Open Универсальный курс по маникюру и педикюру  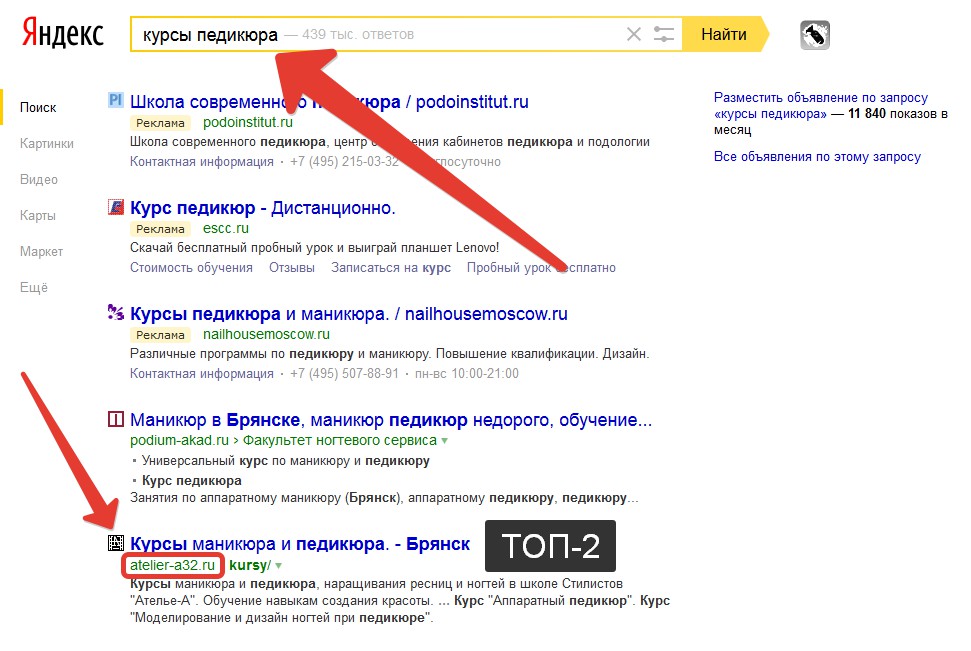pyautogui.click(x=285, y=460)
